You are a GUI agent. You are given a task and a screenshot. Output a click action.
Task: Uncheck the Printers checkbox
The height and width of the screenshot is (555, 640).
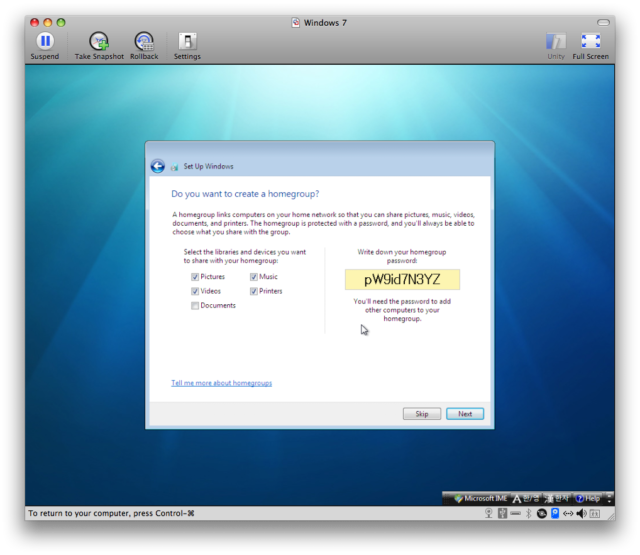tap(253, 291)
